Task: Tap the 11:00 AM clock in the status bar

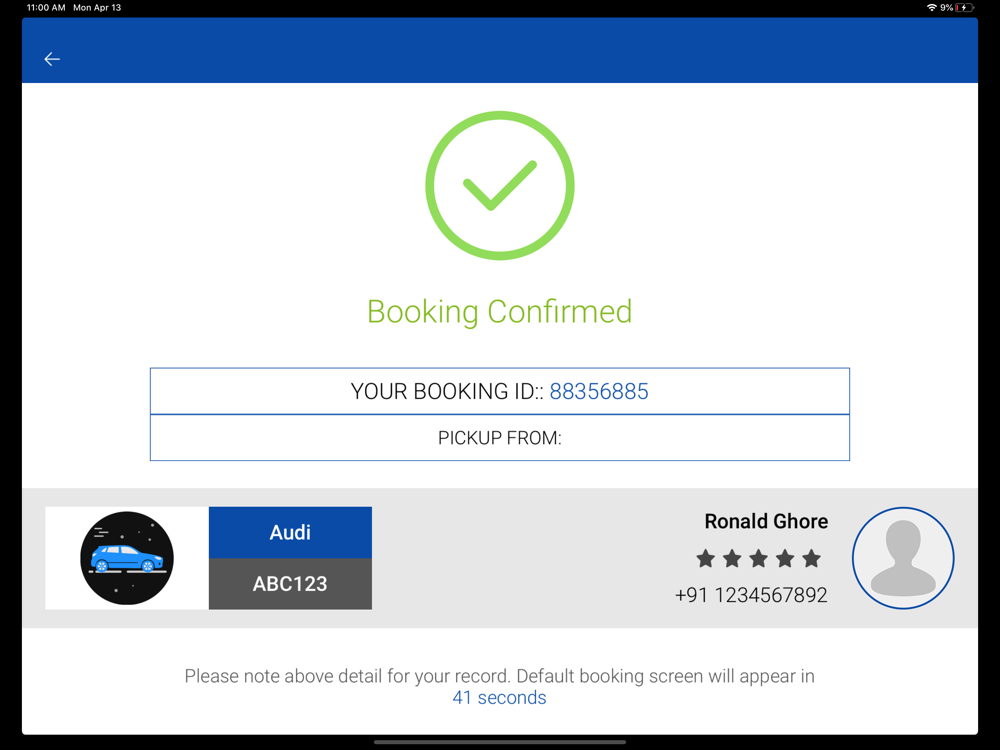Action: point(46,8)
